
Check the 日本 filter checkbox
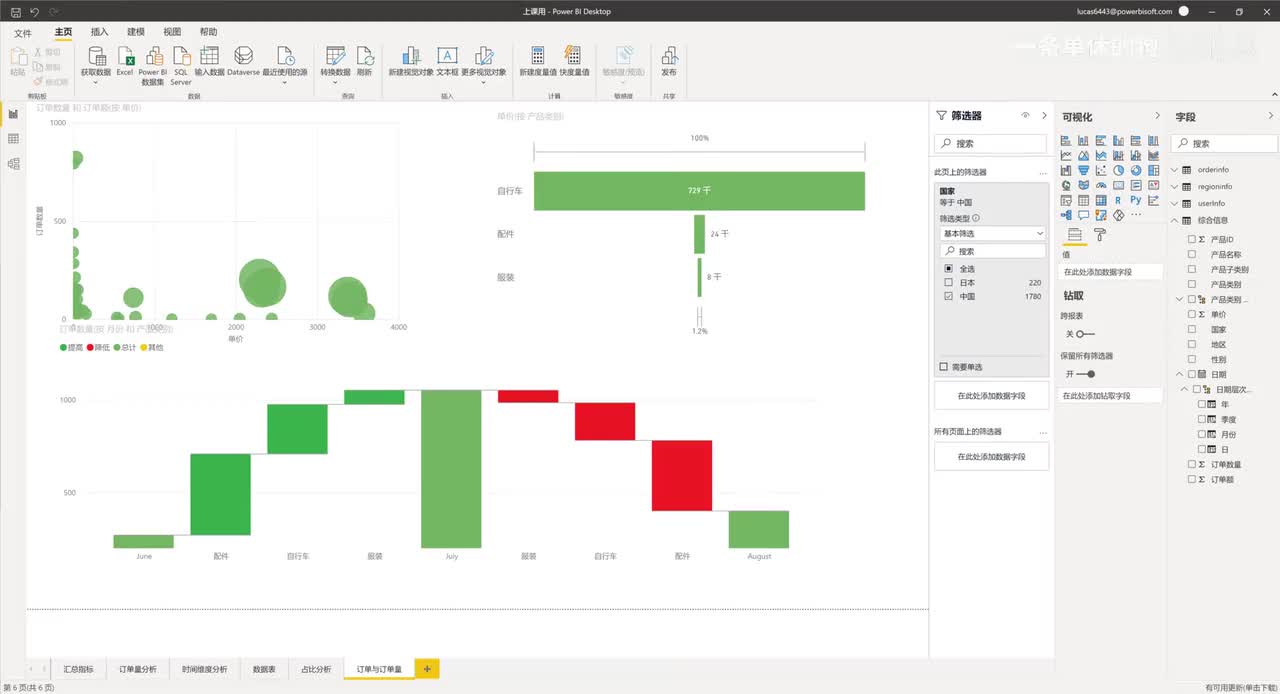pos(948,283)
